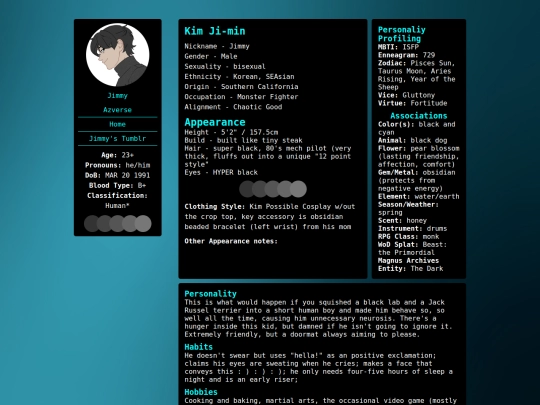This screenshot has width=540, height=405.
Task: Select the darkest Appearance gray swatch
Action: point(247,189)
